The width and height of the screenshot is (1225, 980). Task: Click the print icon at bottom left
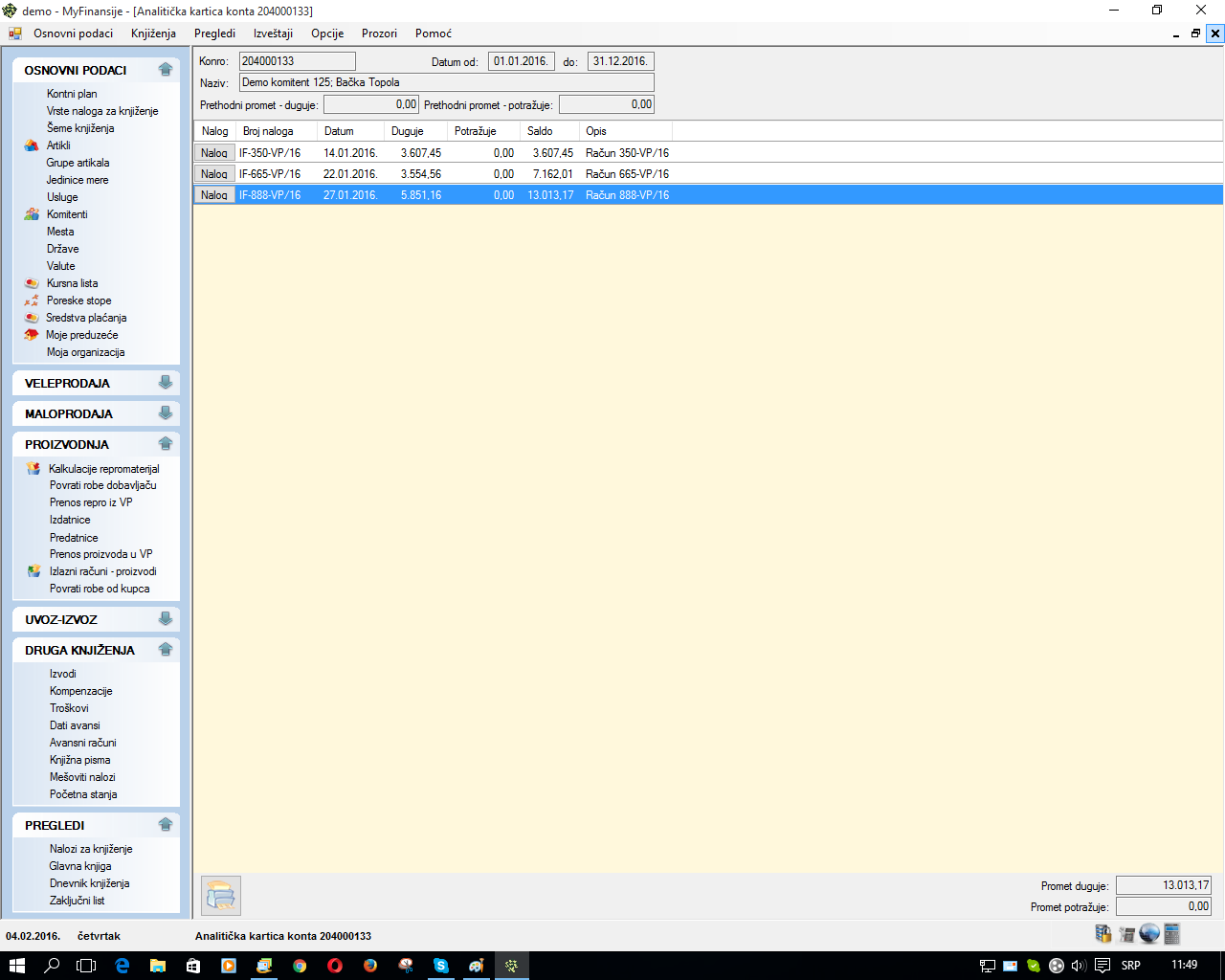click(x=221, y=896)
